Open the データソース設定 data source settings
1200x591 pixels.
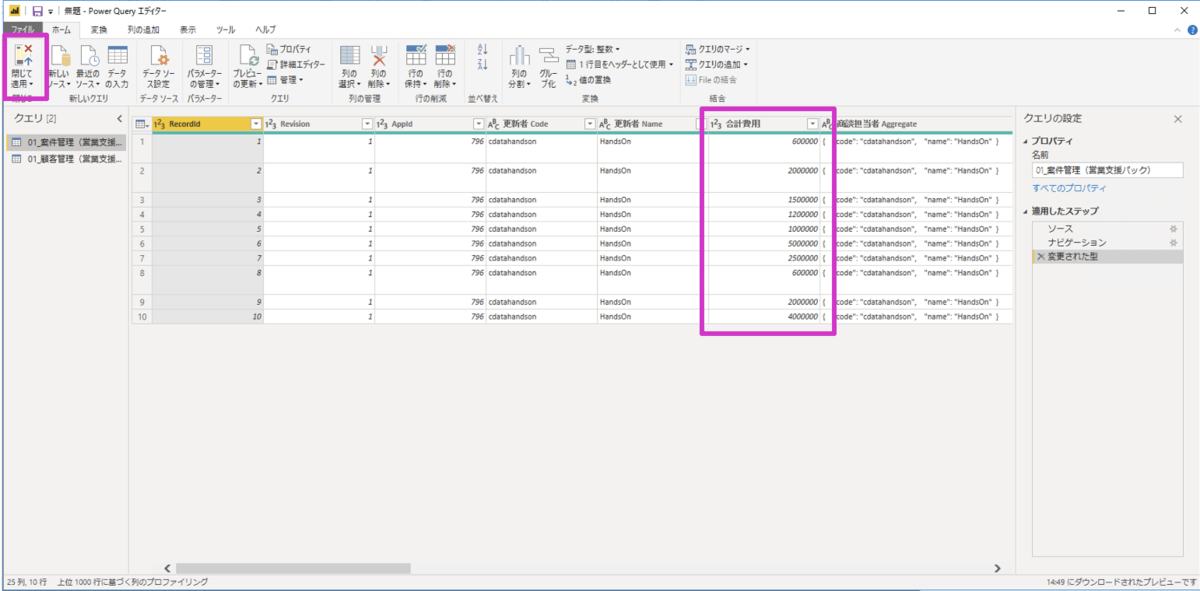(x=157, y=67)
